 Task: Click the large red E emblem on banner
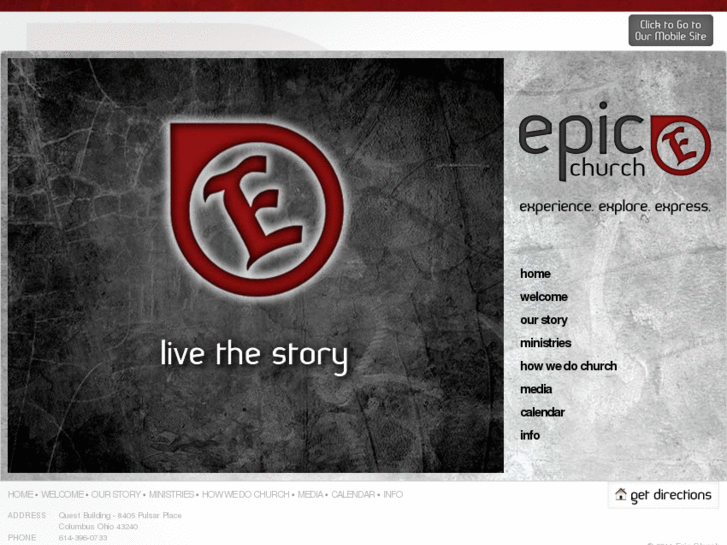pyautogui.click(x=257, y=209)
